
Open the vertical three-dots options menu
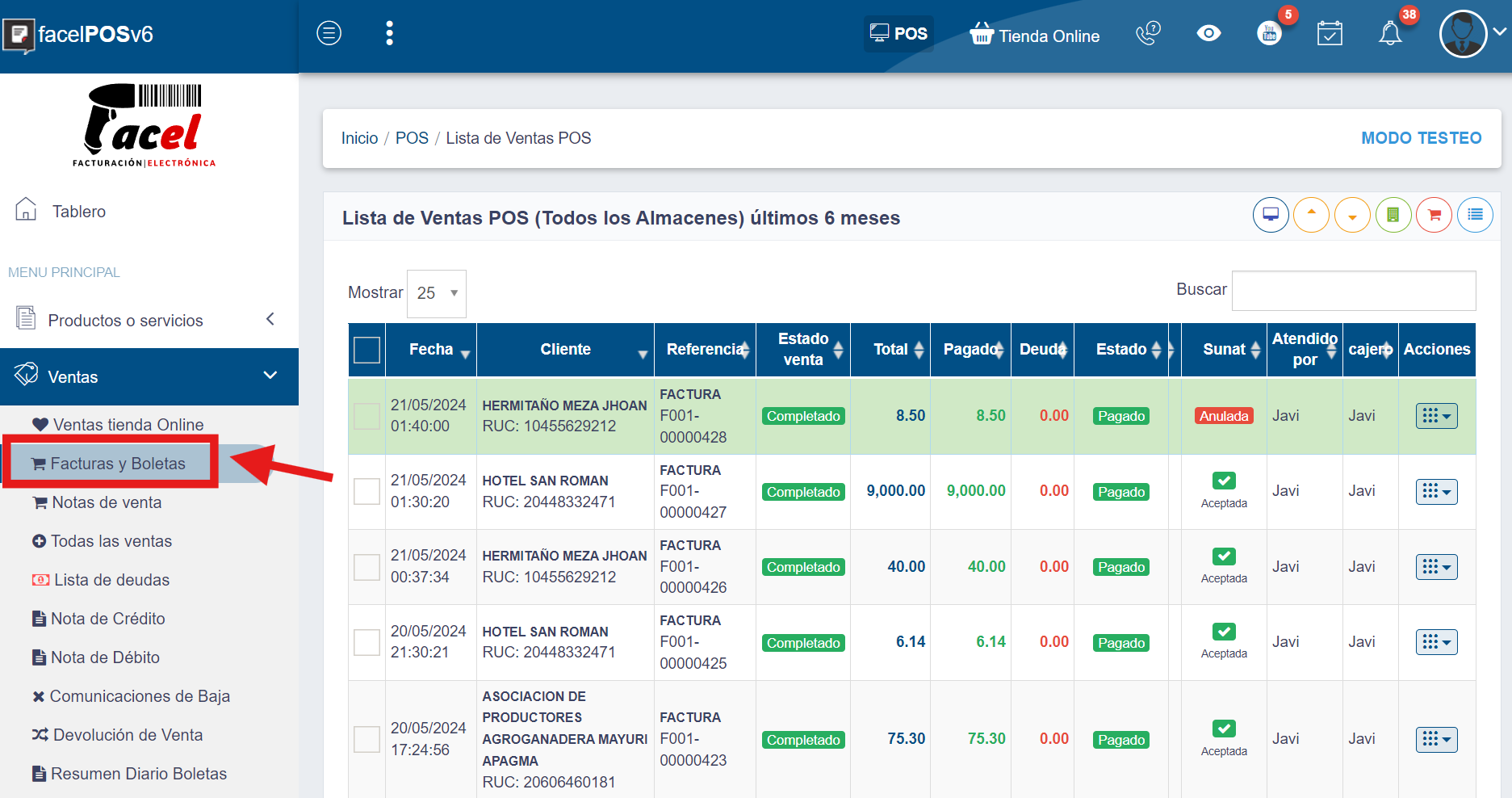point(389,33)
